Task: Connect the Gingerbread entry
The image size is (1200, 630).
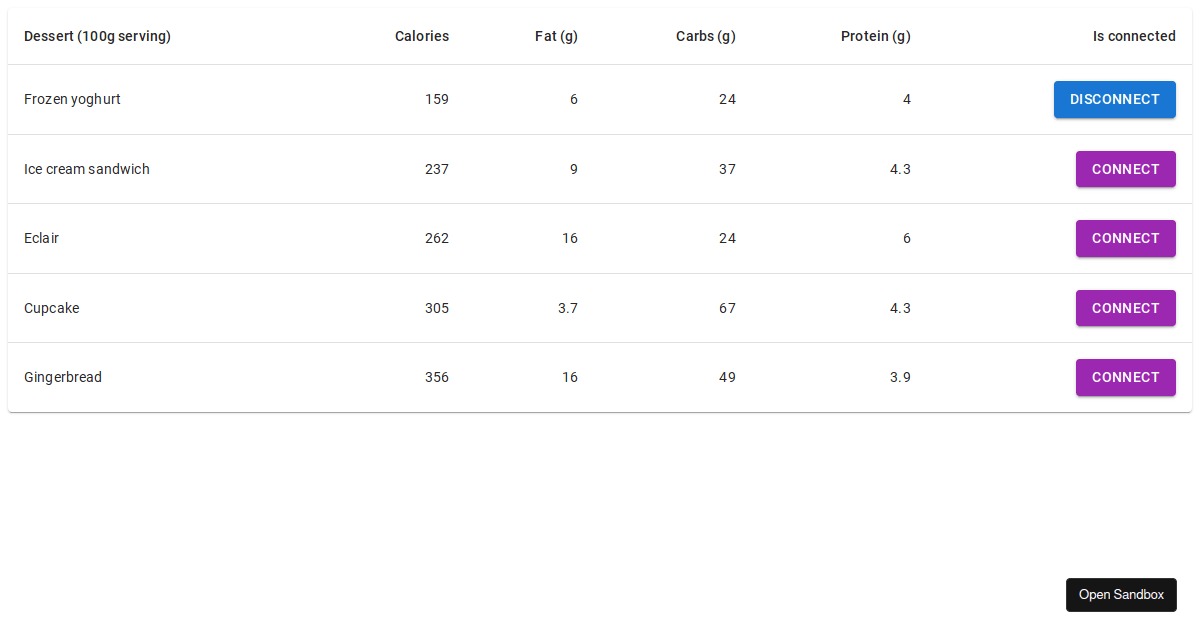Action: [x=1125, y=377]
